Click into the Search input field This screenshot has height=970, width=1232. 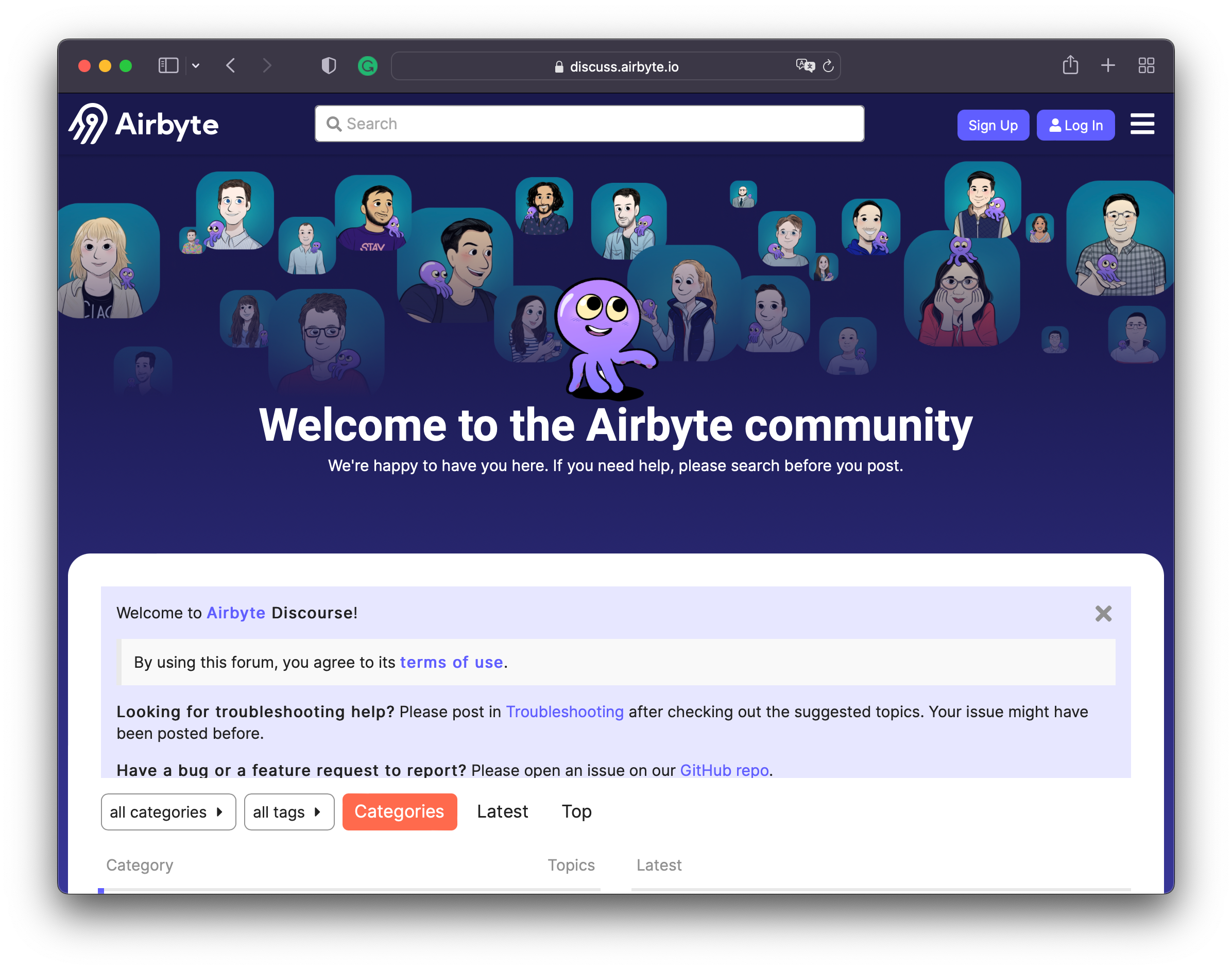point(590,124)
